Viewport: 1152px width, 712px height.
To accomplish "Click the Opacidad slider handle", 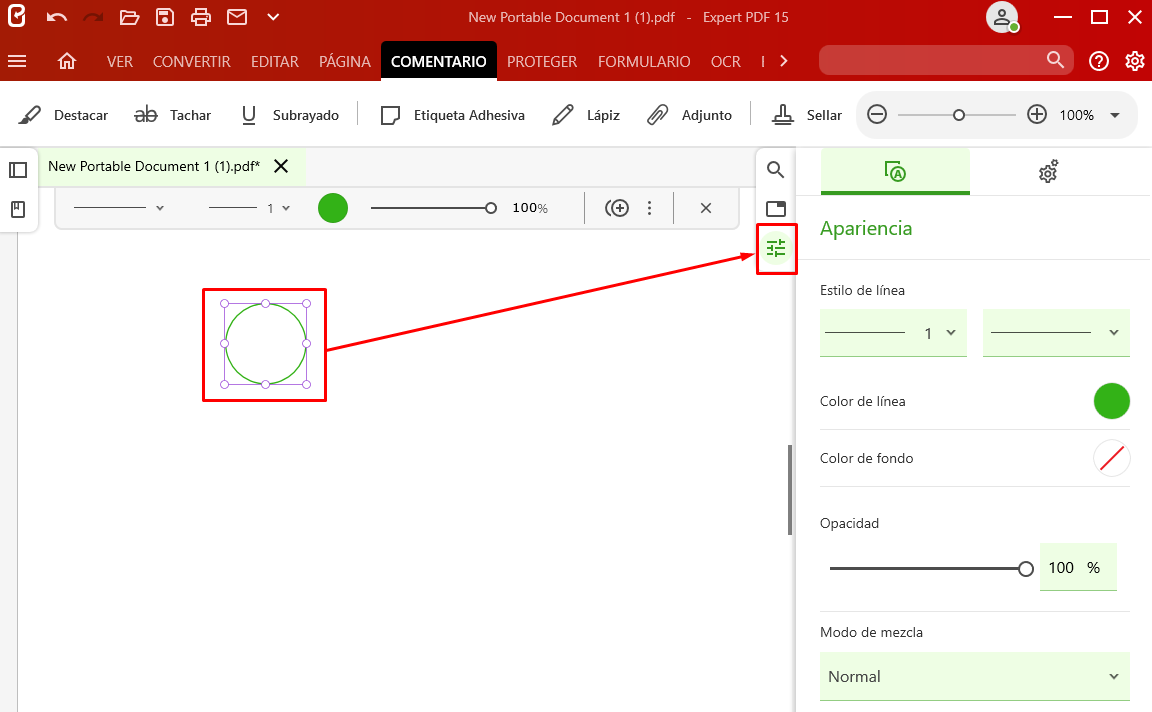I will [1026, 569].
